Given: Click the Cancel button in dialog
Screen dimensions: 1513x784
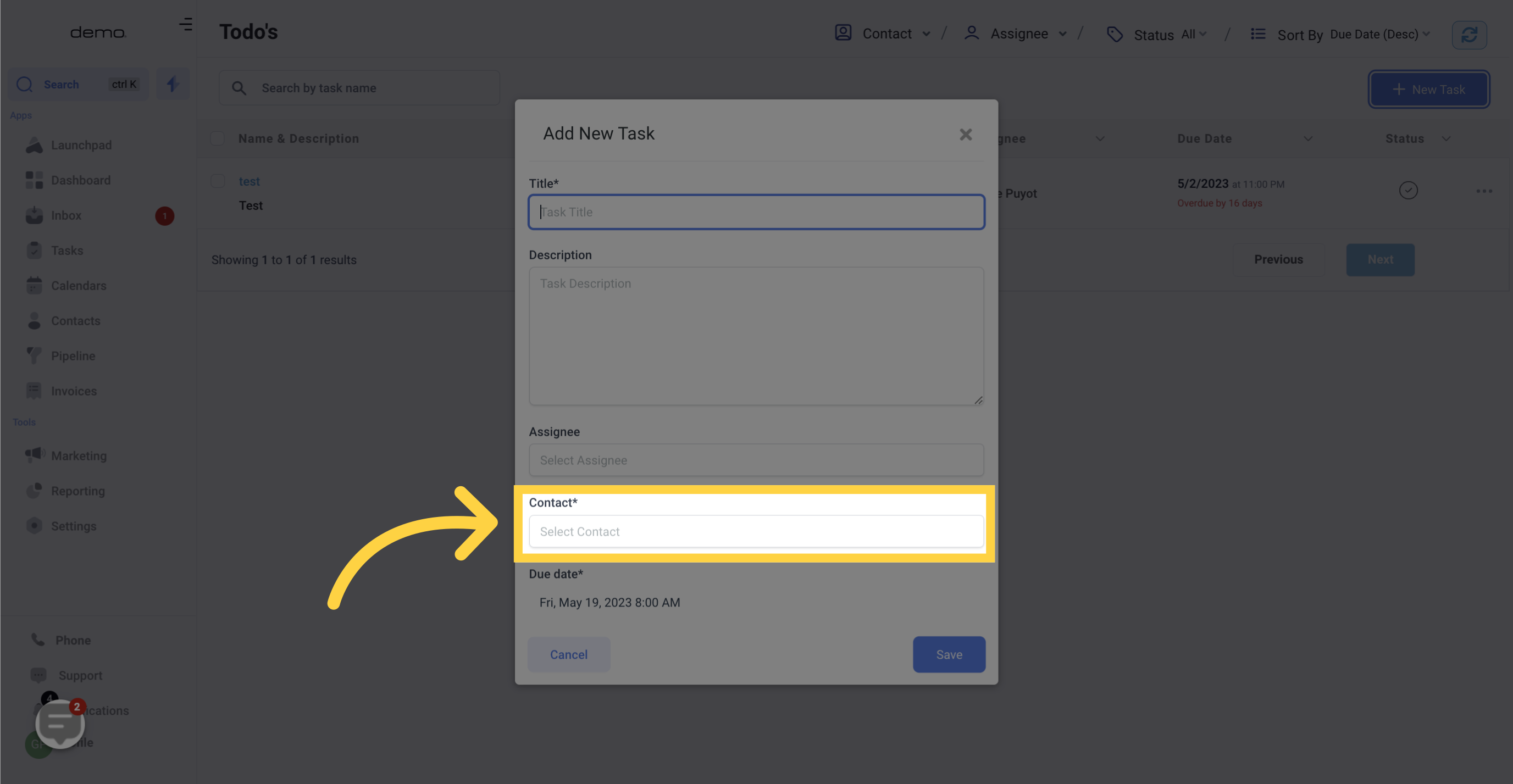Looking at the screenshot, I should coord(569,654).
